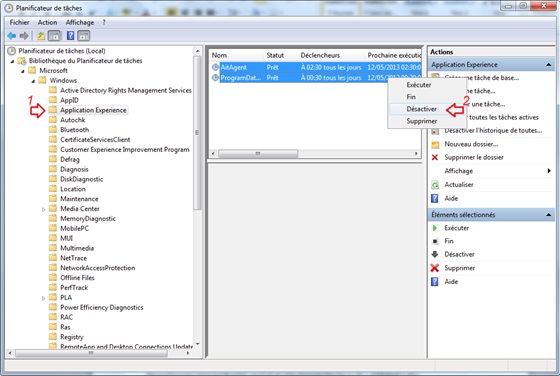Click Désactiver l'historique de toutes... action
Screen dimensions: 560x376
[493, 131]
